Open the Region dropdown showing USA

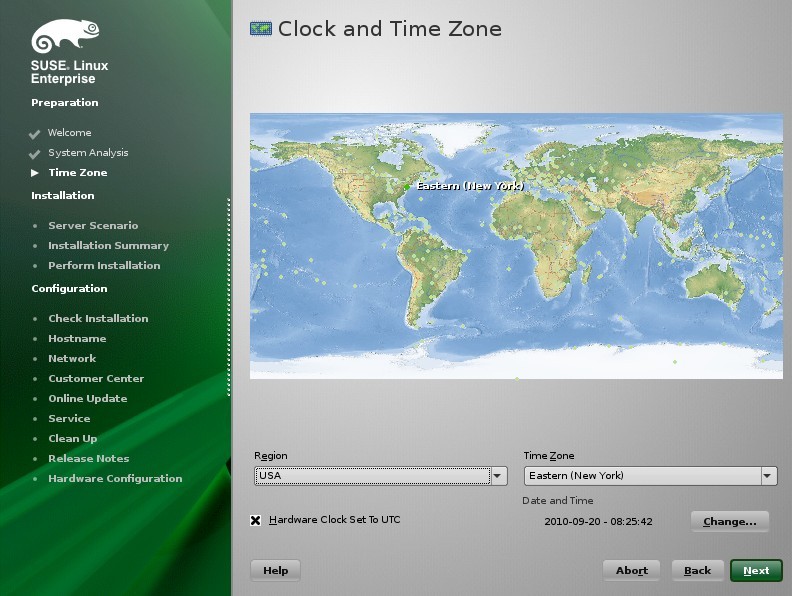coord(380,476)
